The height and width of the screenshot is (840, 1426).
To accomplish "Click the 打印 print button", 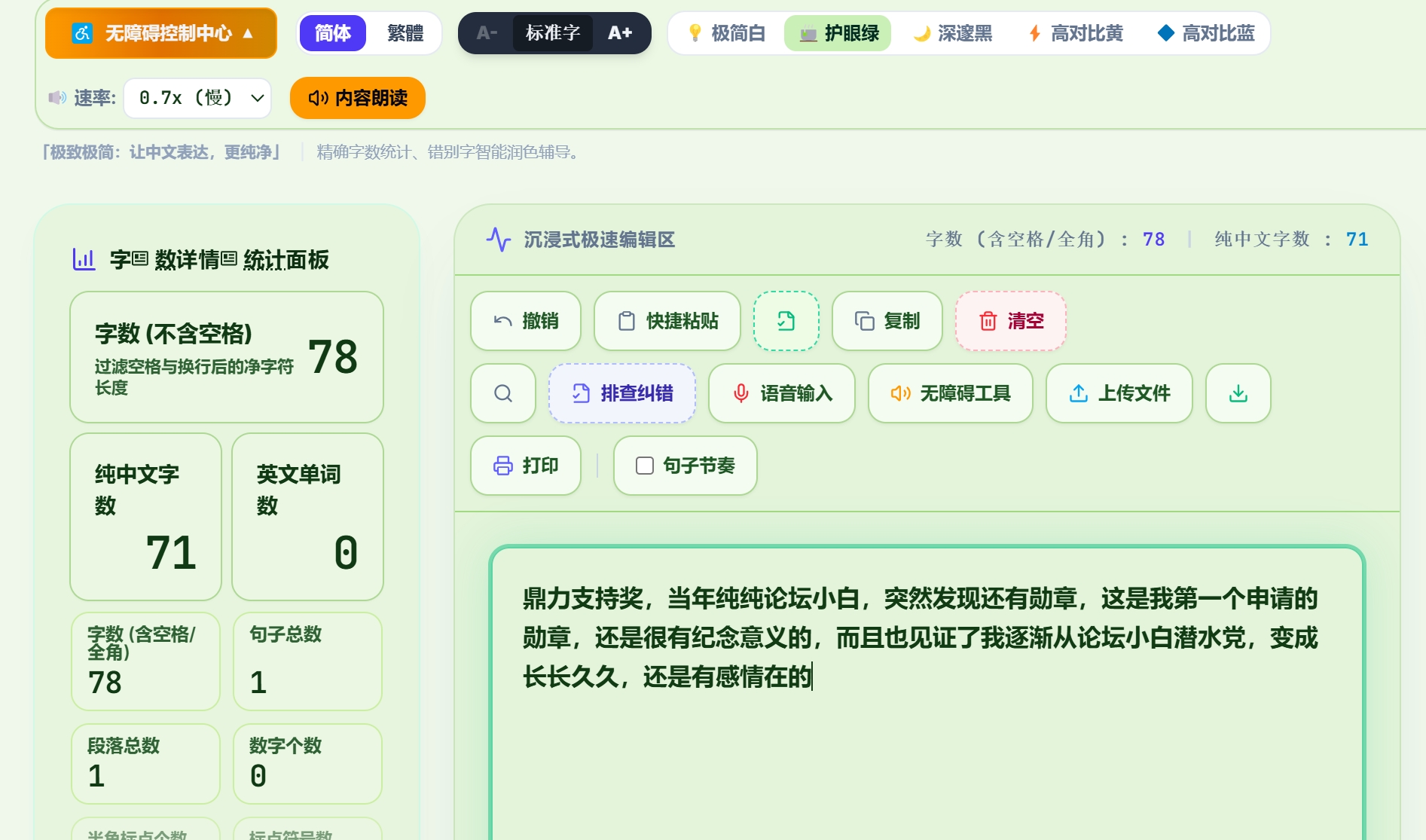I will click(x=526, y=466).
